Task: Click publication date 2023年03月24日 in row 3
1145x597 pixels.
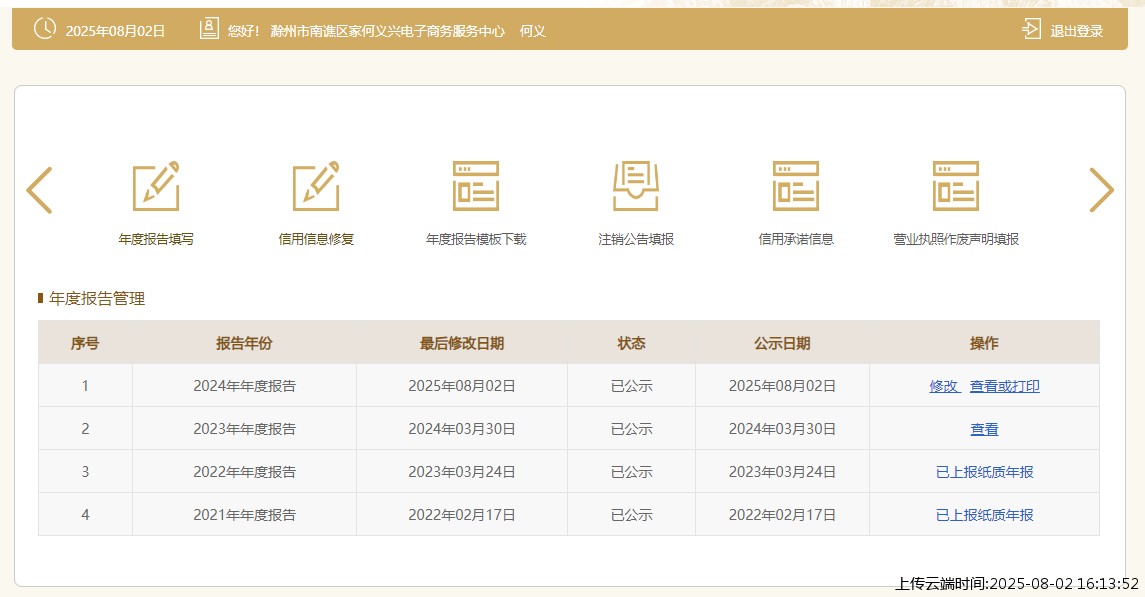Action: click(x=782, y=472)
